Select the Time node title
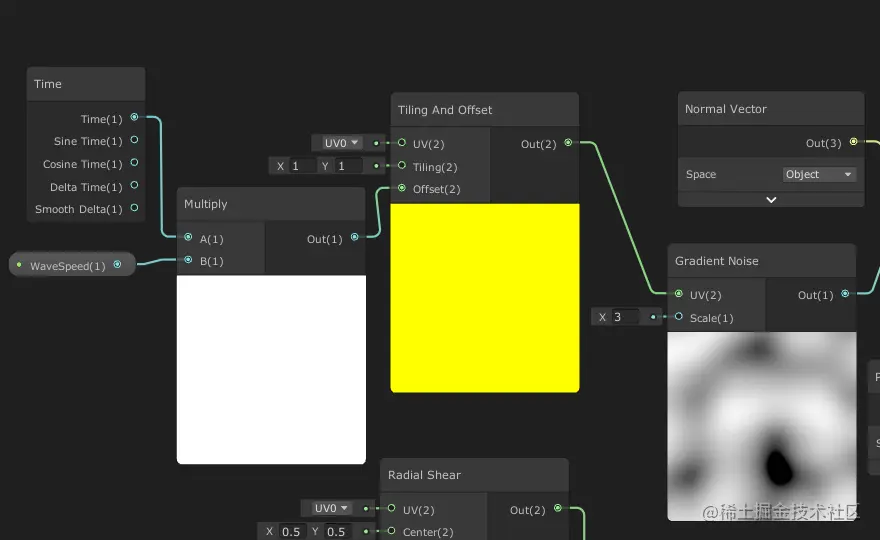 48,84
